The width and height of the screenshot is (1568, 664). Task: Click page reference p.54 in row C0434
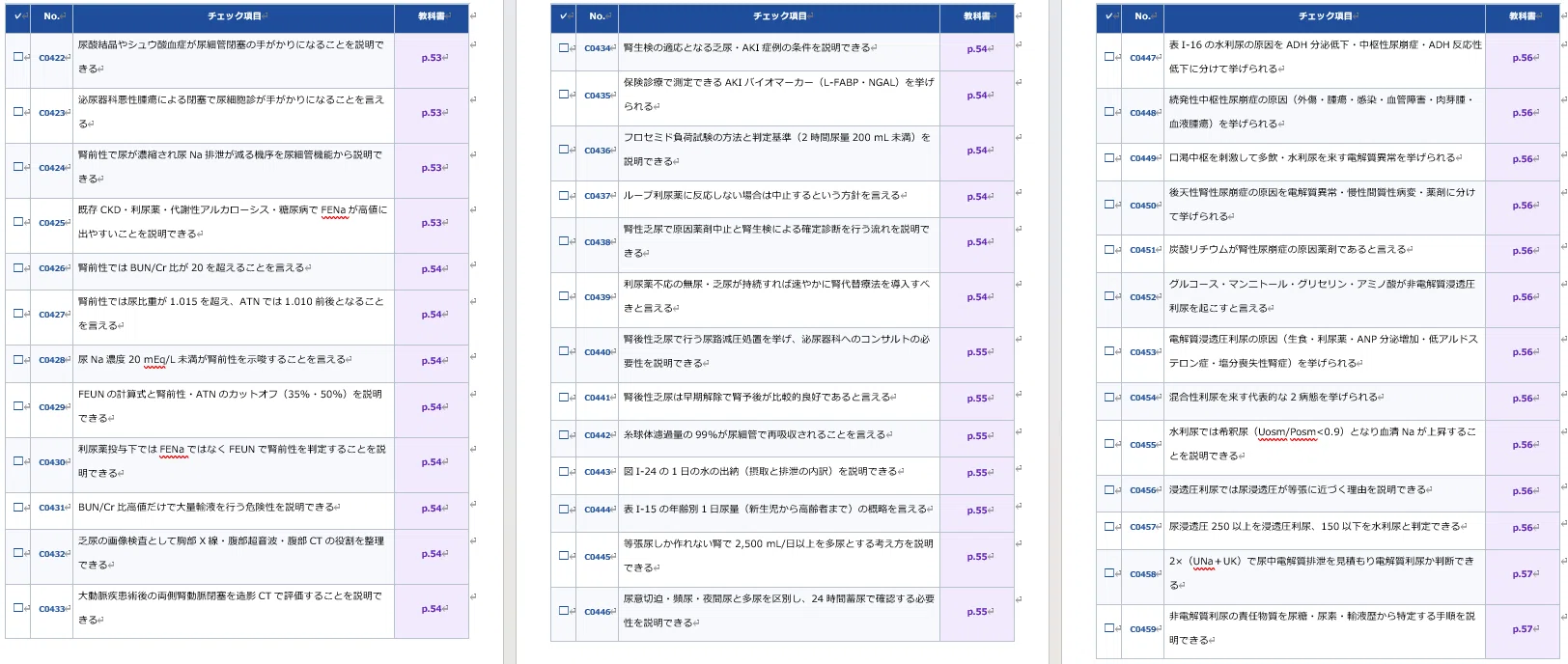click(x=976, y=49)
